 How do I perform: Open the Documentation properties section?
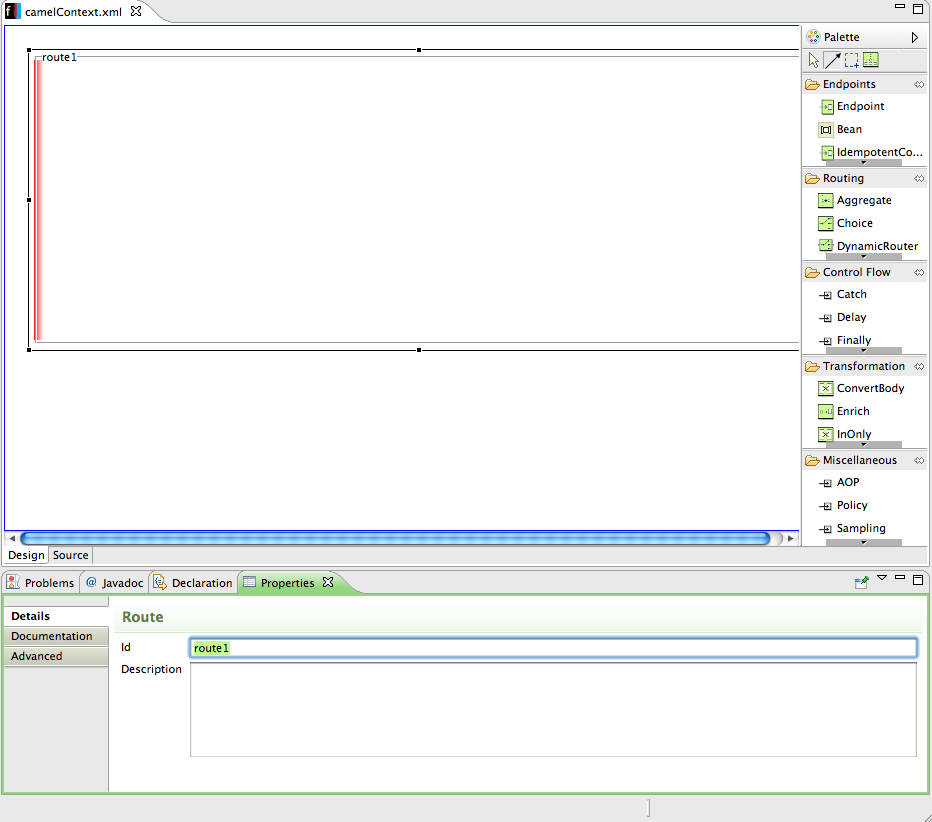(52, 636)
